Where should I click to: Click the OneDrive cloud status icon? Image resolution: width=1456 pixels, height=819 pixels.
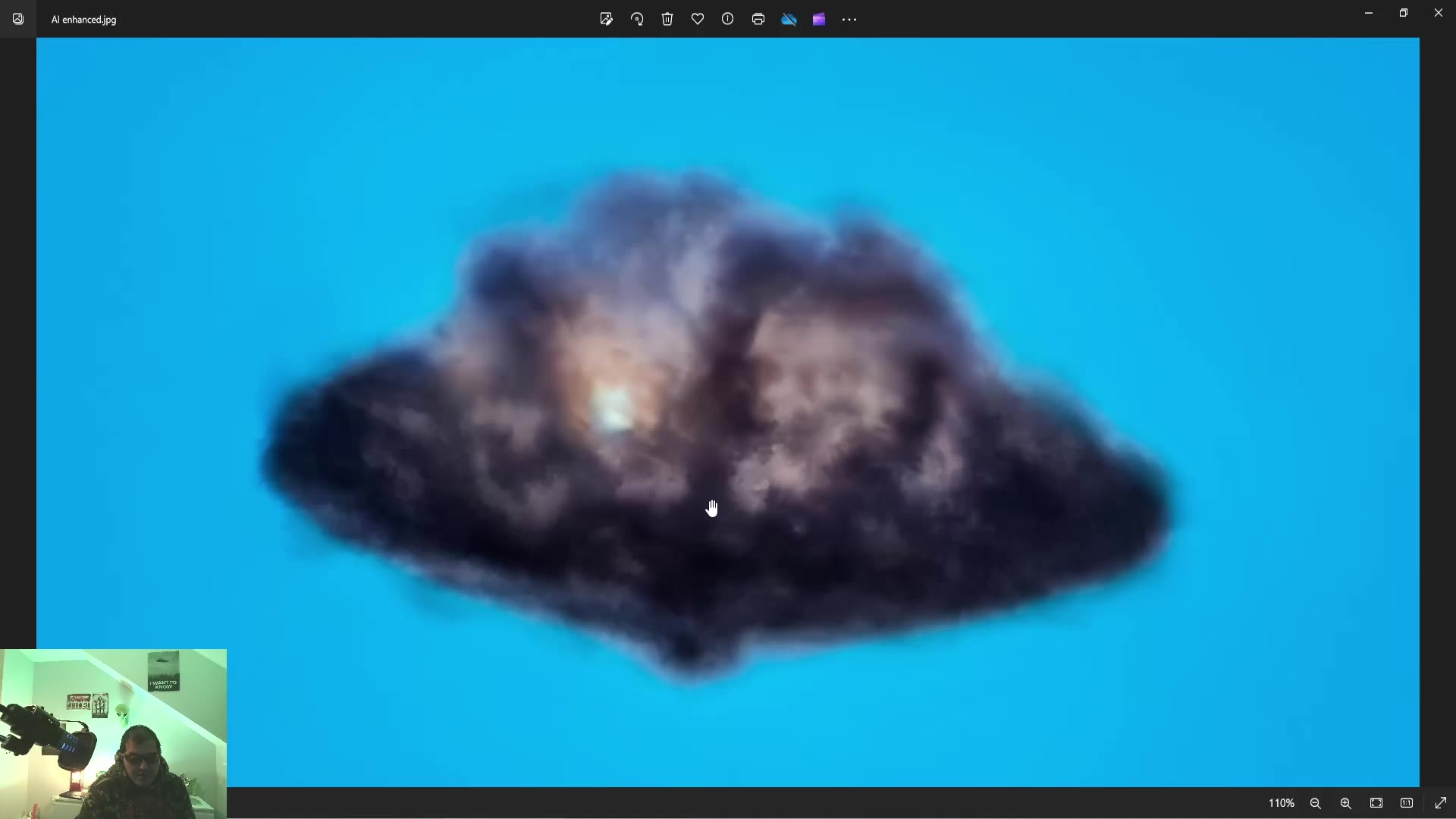pyautogui.click(x=789, y=19)
